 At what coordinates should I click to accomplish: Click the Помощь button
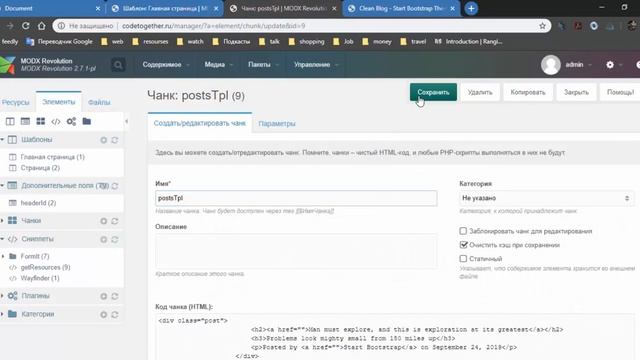coord(620,92)
